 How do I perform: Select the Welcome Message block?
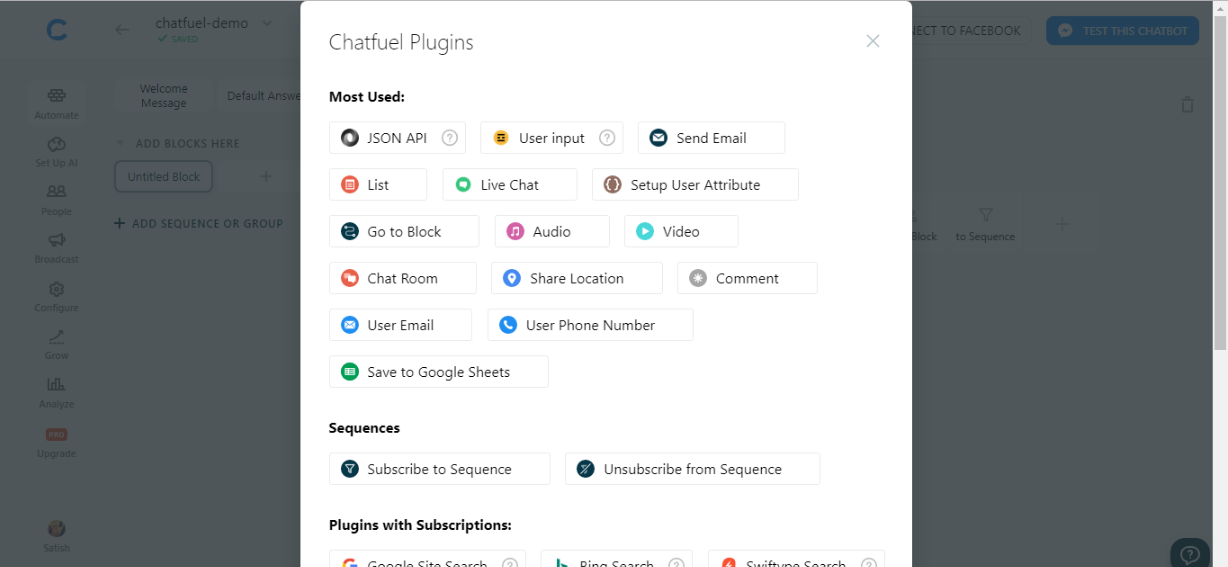click(163, 96)
